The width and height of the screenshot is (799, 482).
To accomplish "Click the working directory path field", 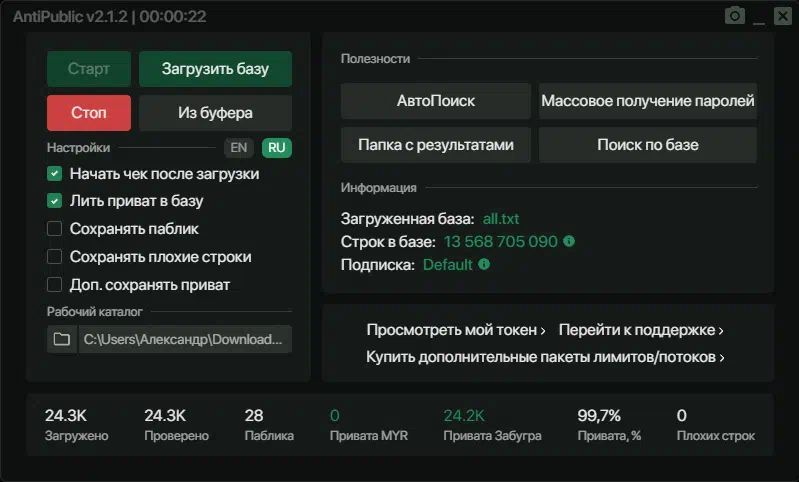I will click(x=185, y=339).
